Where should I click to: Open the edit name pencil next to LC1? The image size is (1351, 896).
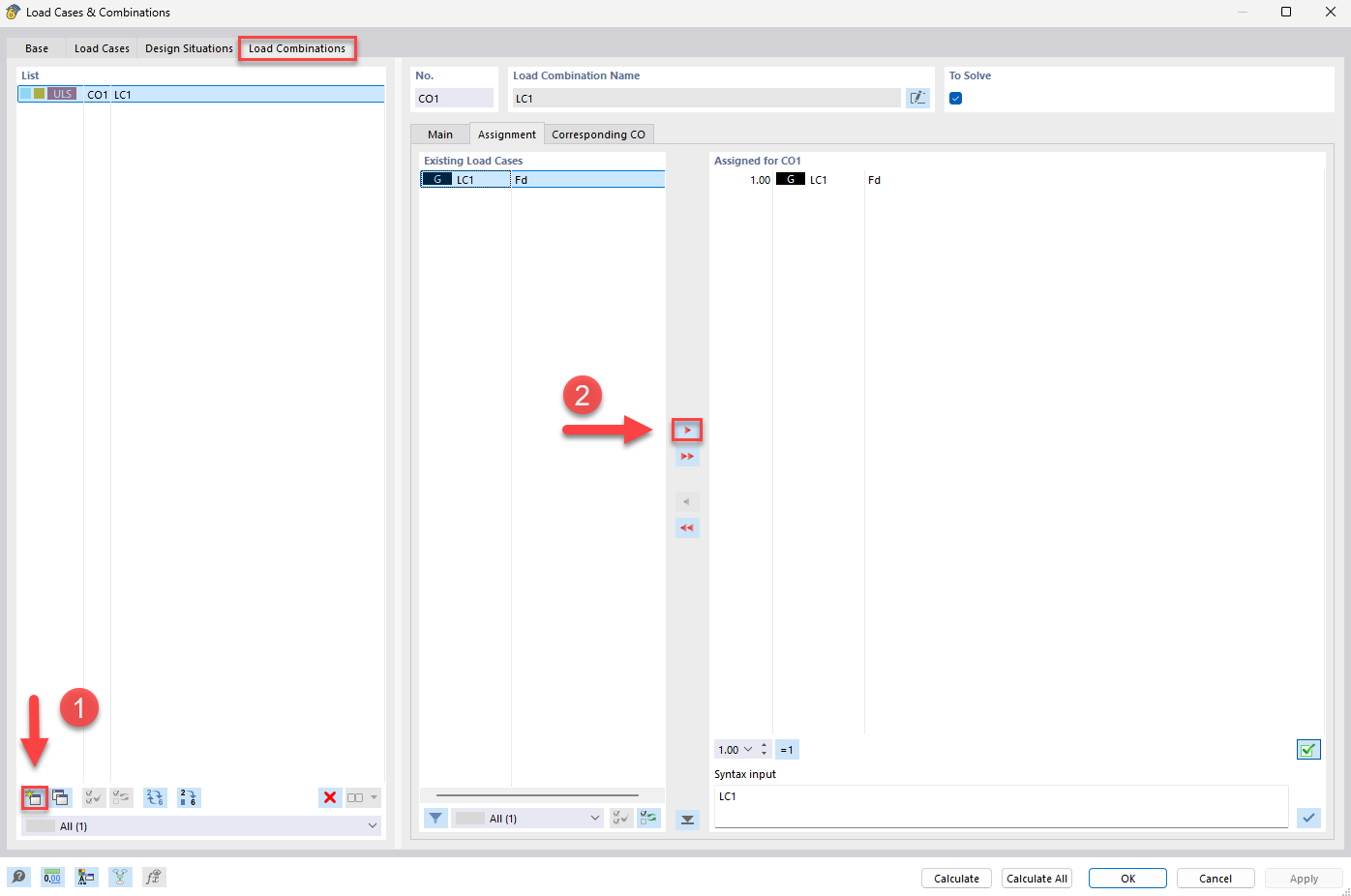tap(917, 98)
